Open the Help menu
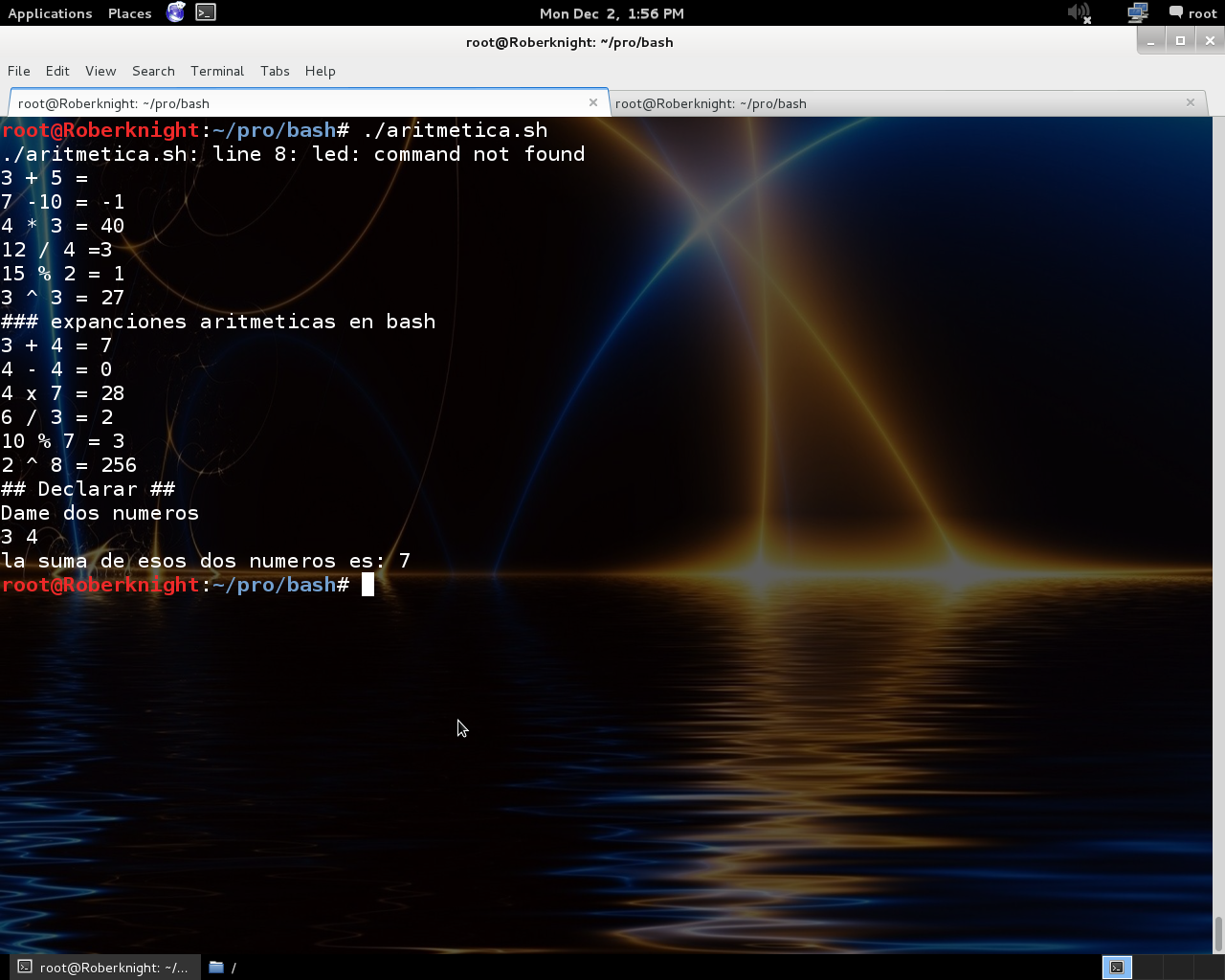 coord(320,71)
